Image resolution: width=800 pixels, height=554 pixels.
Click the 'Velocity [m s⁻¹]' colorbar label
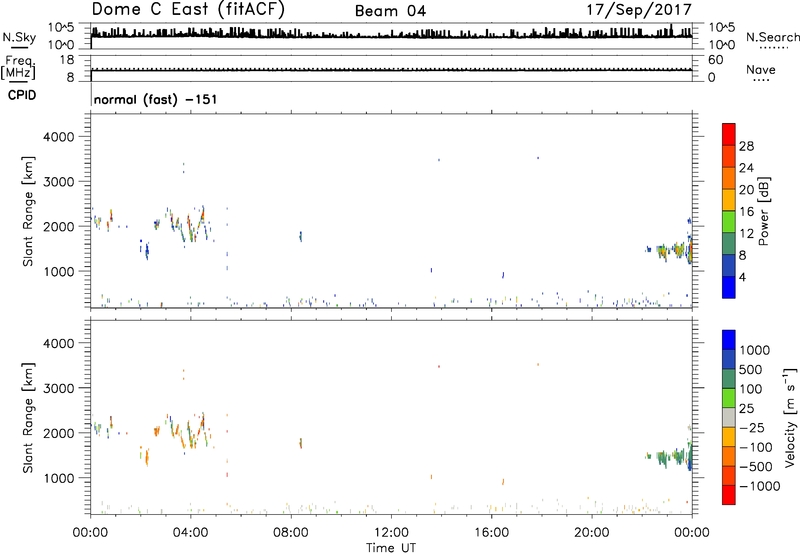point(790,418)
